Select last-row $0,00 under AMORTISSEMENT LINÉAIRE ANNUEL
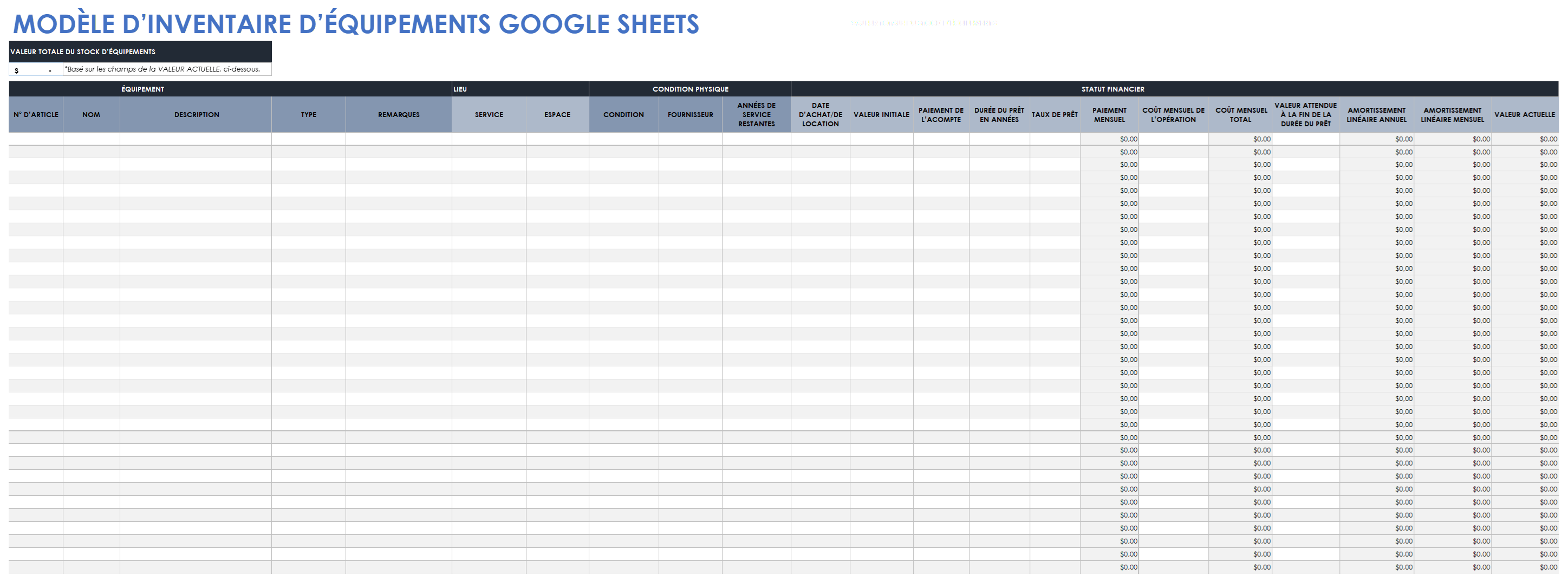 [1377, 567]
